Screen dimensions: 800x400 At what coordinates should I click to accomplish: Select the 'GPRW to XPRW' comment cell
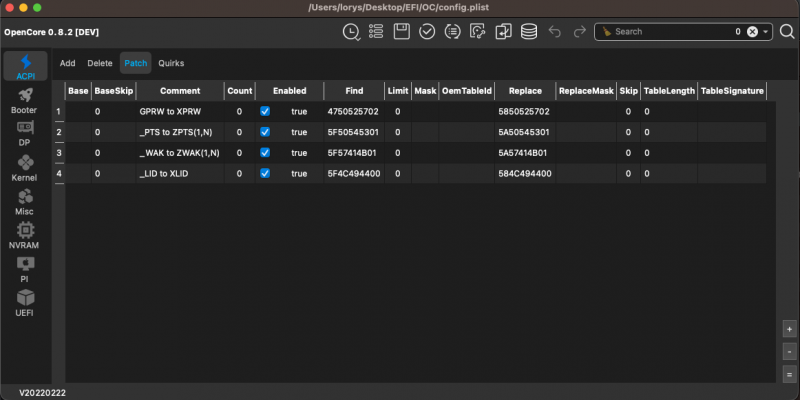[180, 111]
